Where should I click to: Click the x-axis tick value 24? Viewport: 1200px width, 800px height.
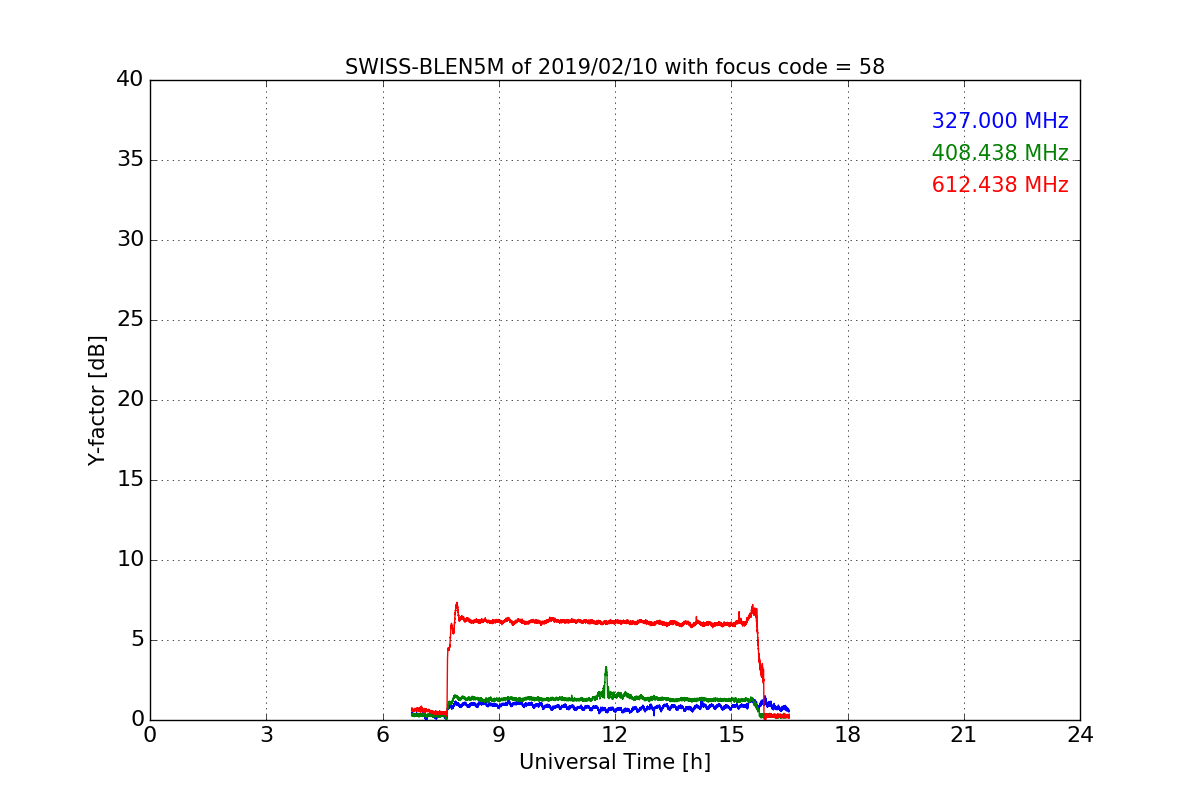(x=1080, y=735)
